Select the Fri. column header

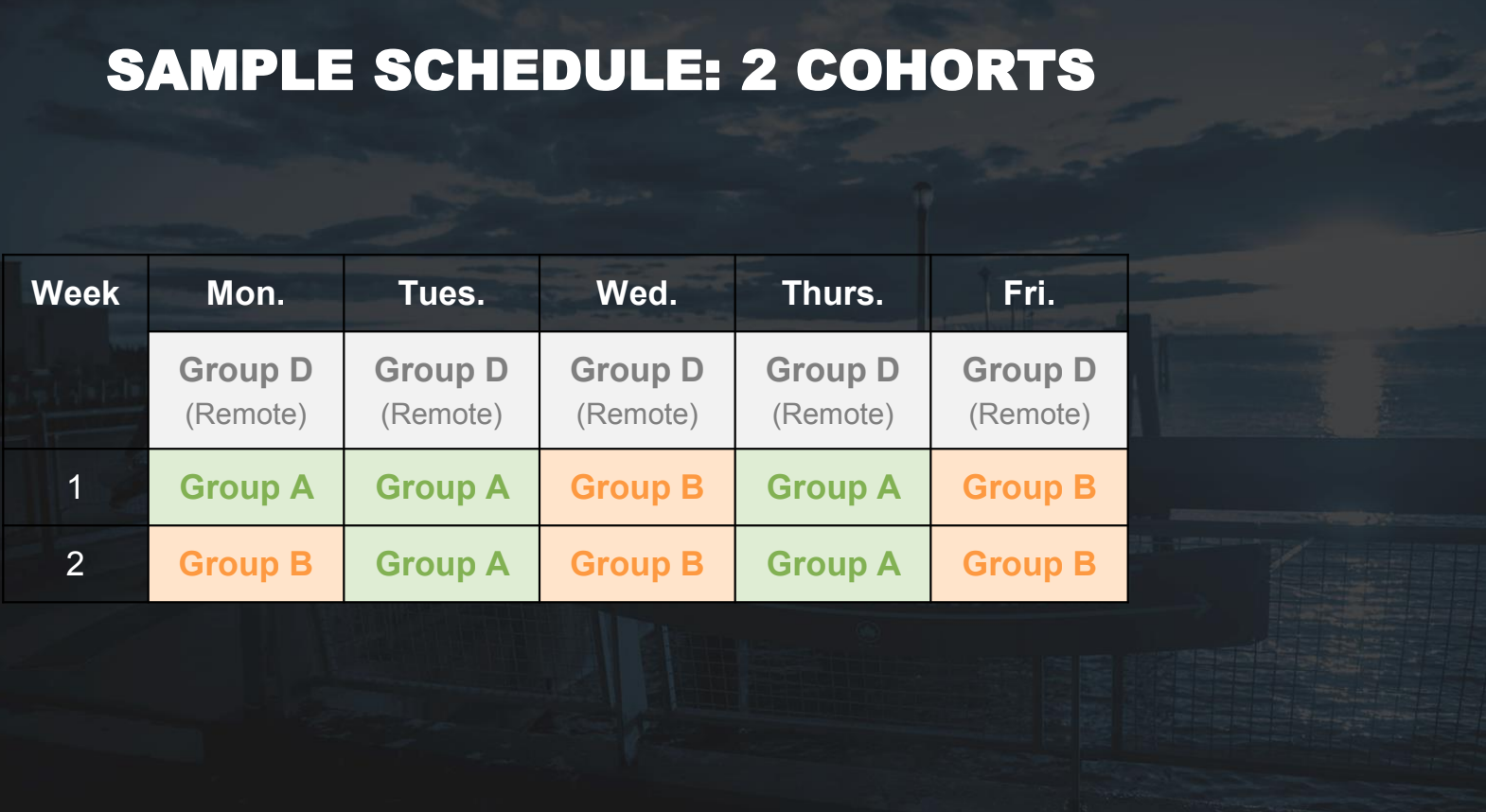1029,293
